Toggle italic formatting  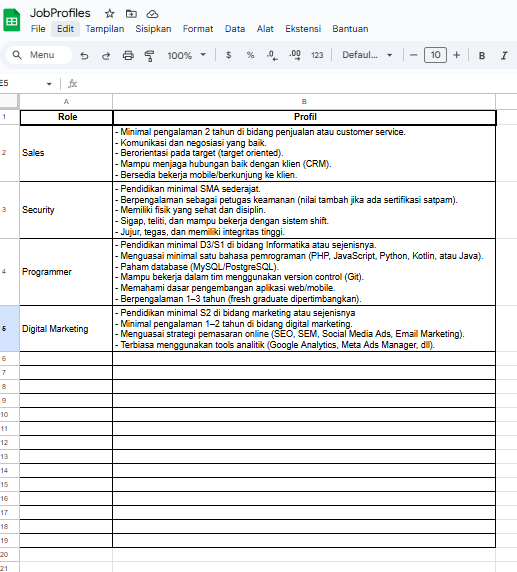coord(504,55)
